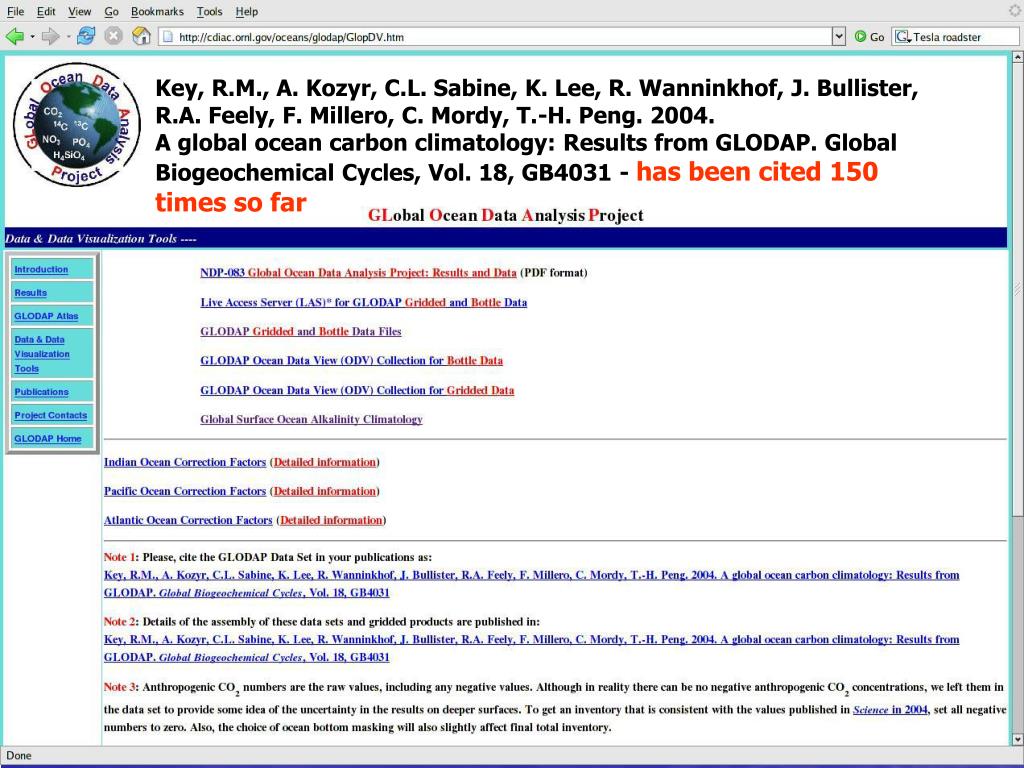This screenshot has width=1024, height=768.
Task: Open the Edit menu
Action: 46,12
